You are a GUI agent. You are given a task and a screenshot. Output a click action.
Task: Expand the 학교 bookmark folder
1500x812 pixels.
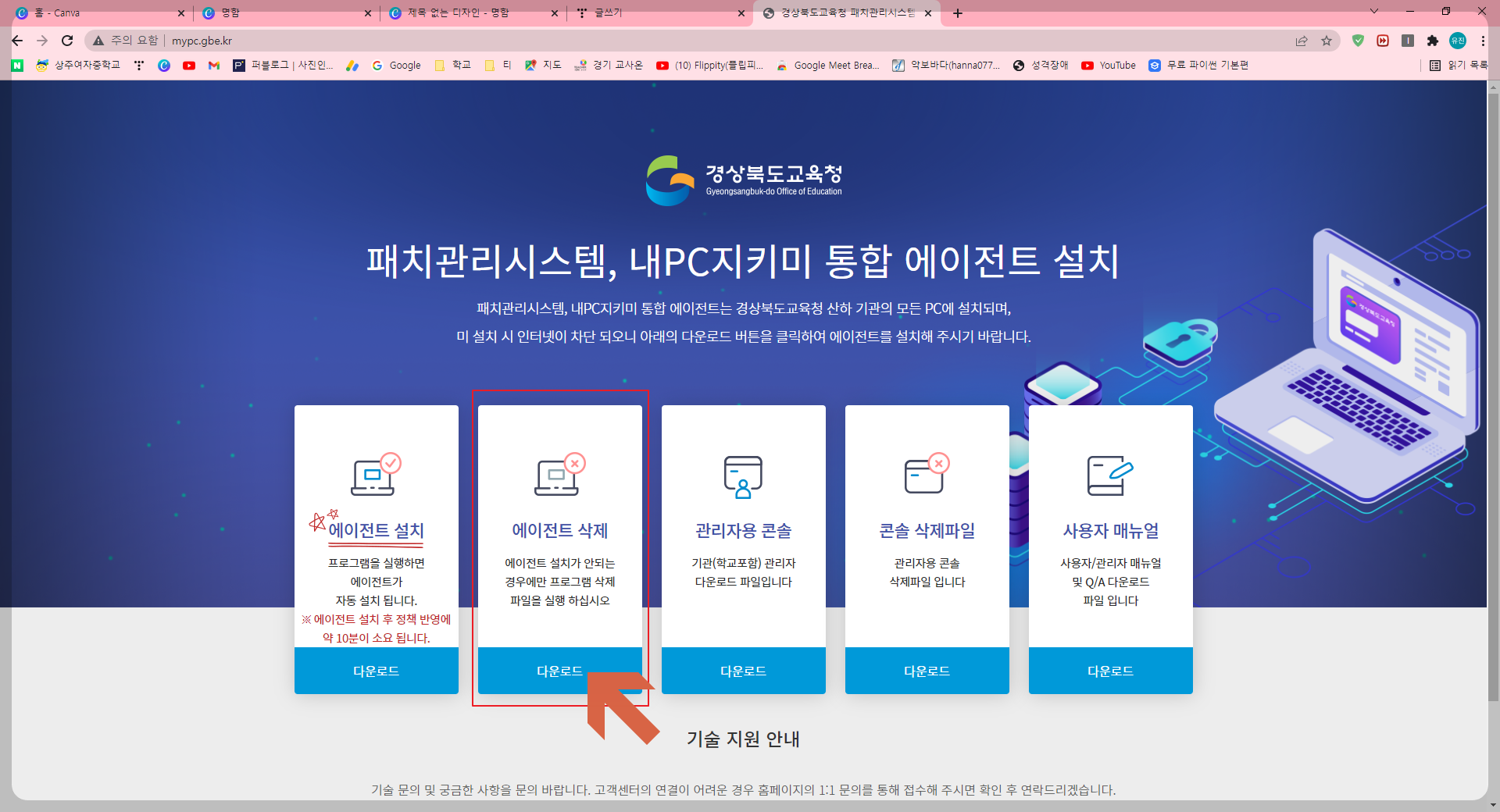(452, 66)
